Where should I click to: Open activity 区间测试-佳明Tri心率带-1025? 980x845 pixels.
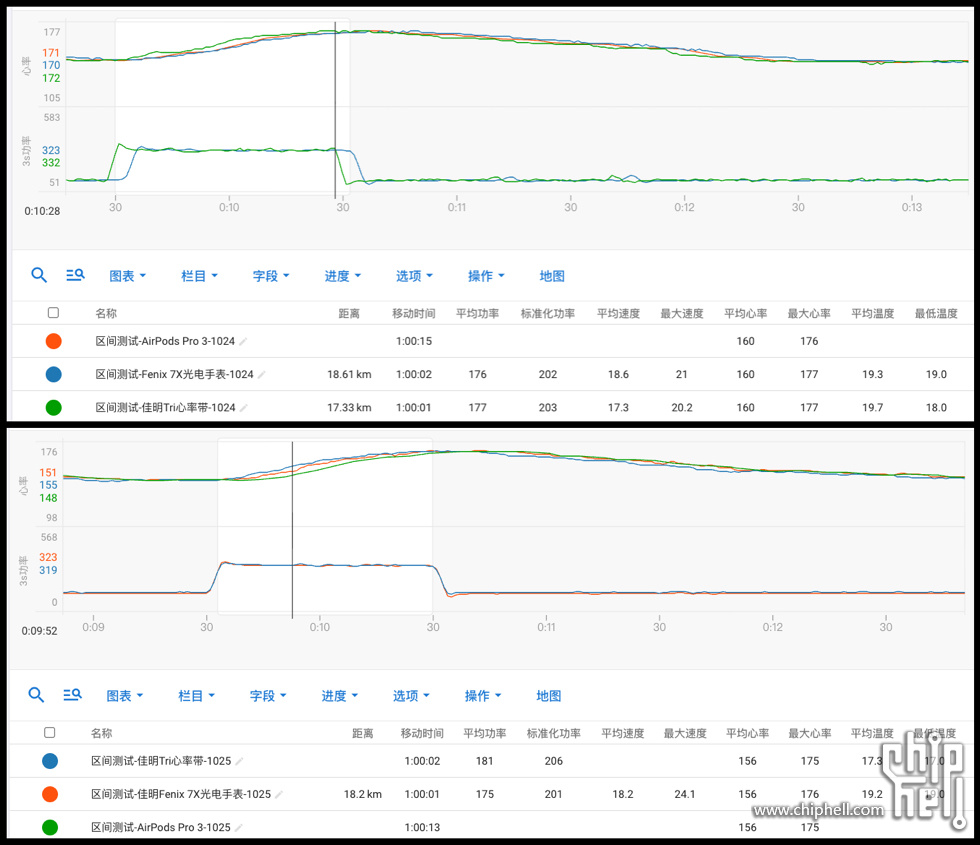coord(161,761)
